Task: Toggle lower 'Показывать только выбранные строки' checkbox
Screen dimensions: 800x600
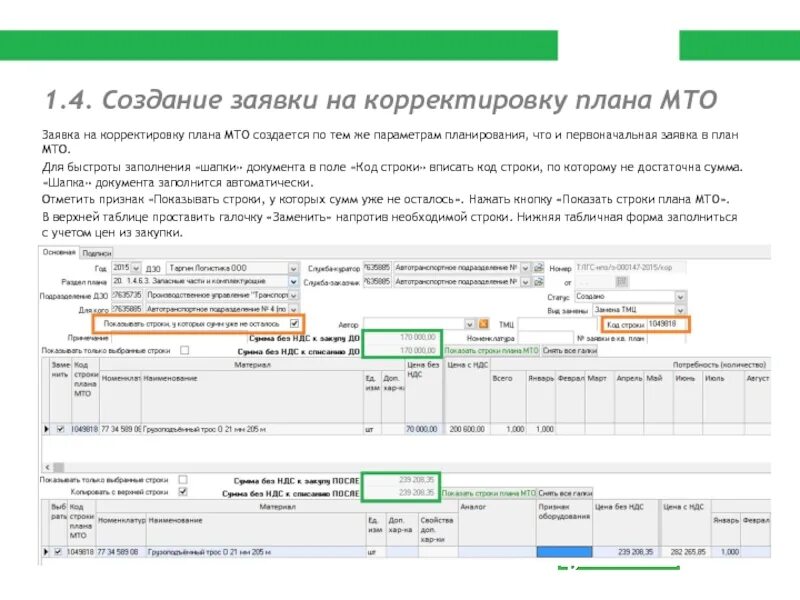Action: pos(183,480)
